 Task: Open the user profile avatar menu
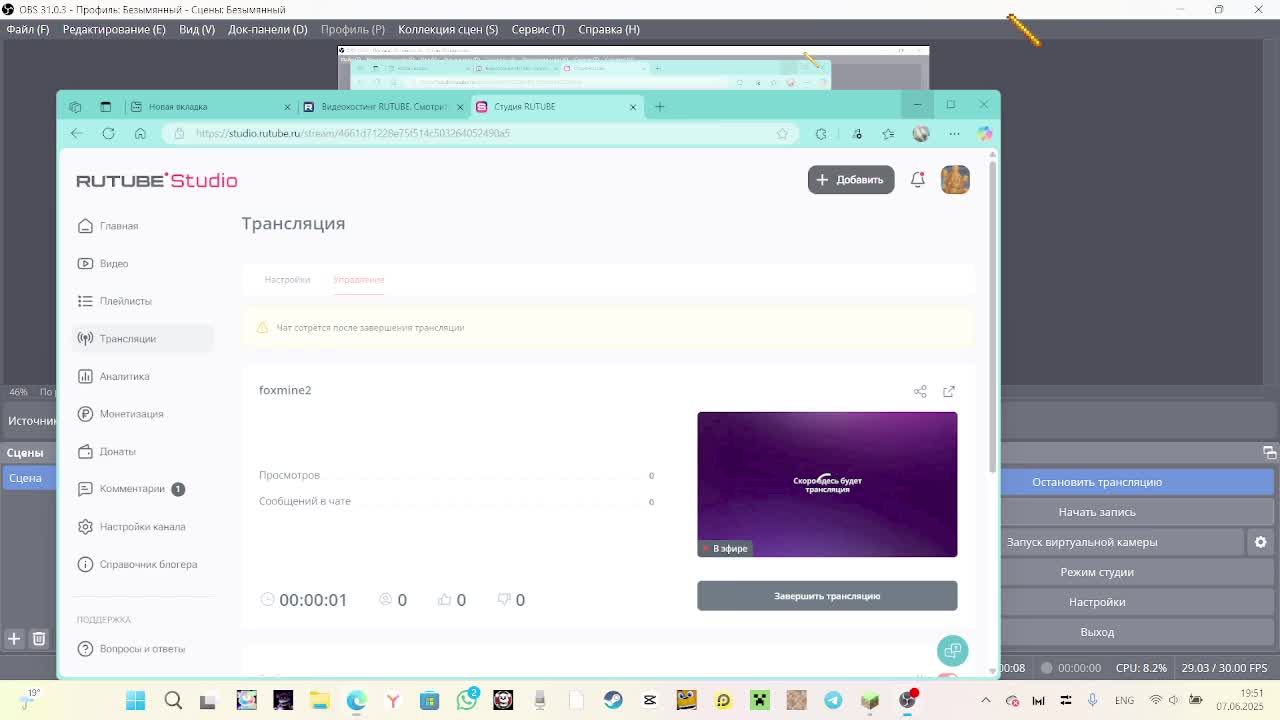click(x=955, y=180)
